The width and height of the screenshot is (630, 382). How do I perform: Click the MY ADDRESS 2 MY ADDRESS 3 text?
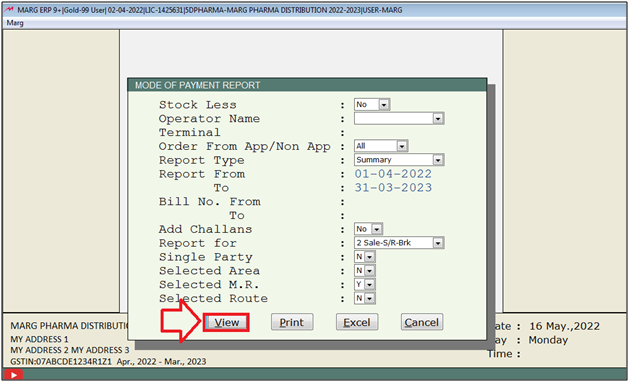coord(70,350)
